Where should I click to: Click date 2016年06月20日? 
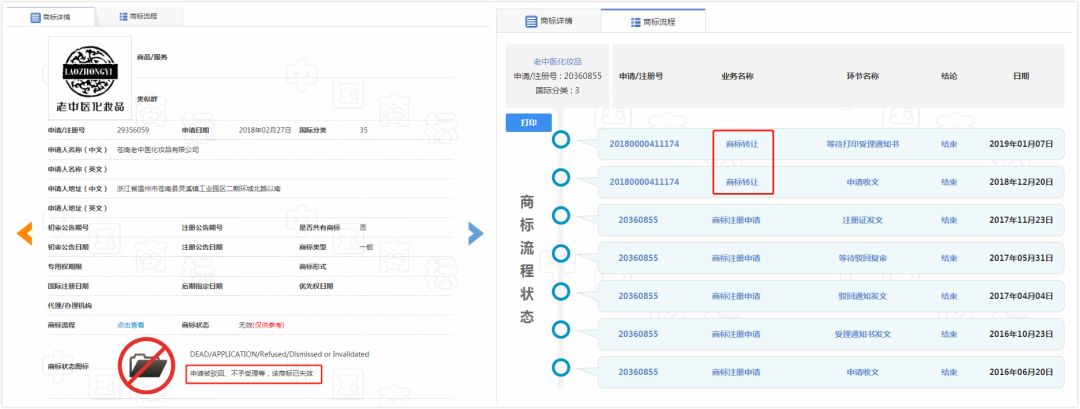point(1021,372)
